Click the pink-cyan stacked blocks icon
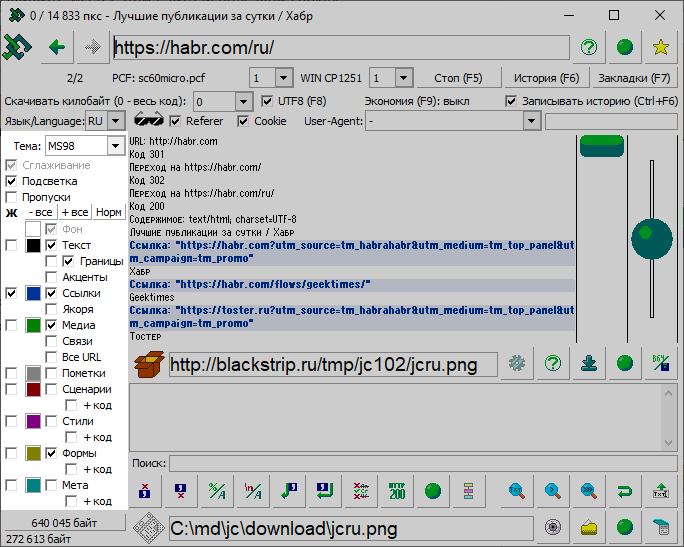The width and height of the screenshot is (684, 547). point(469,491)
